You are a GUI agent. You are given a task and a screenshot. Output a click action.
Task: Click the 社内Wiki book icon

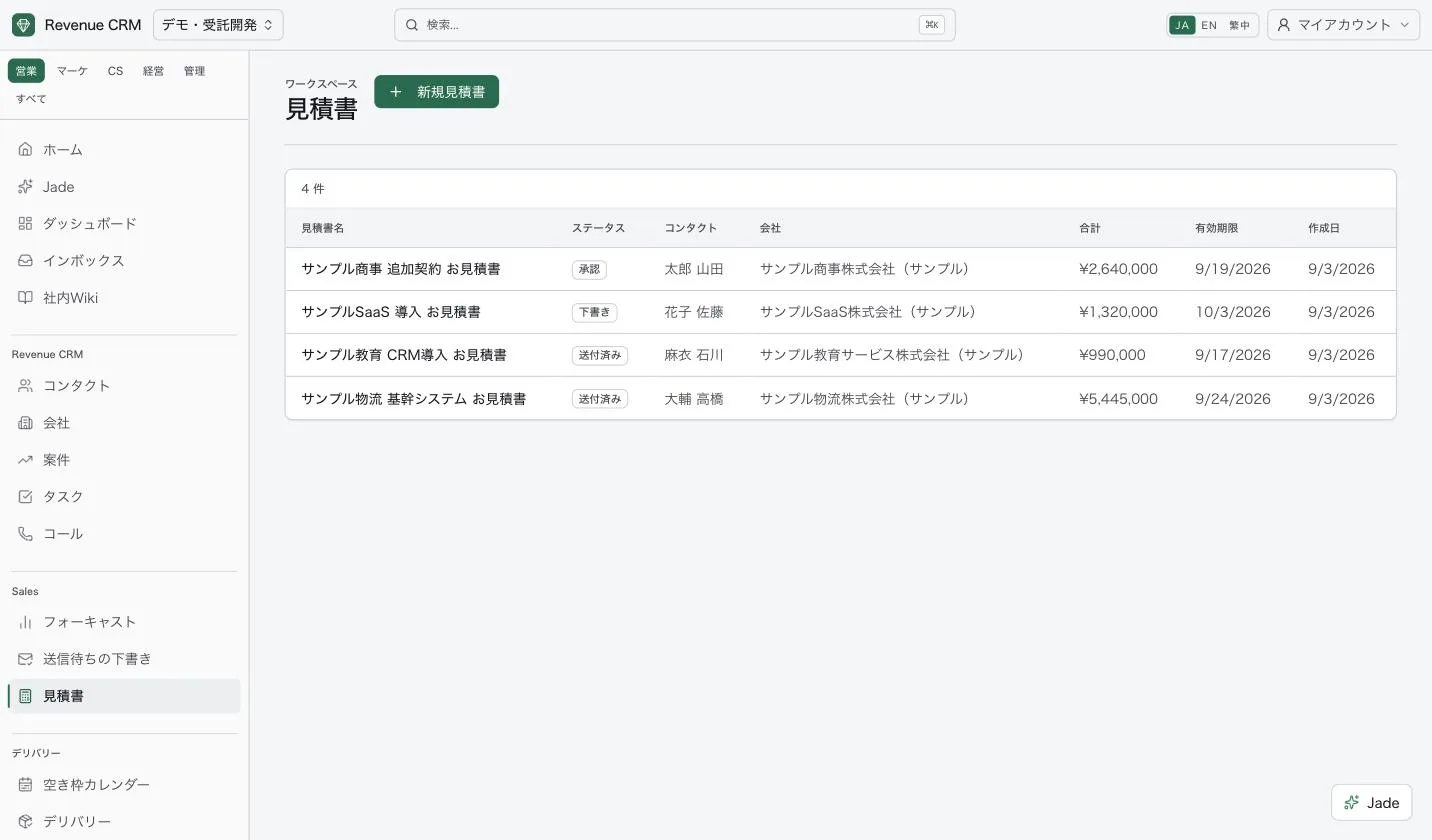(26, 298)
